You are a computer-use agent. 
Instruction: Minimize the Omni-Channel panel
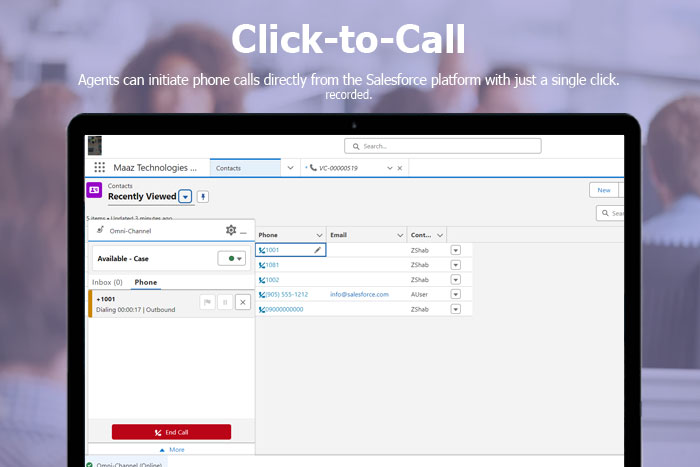pos(243,232)
